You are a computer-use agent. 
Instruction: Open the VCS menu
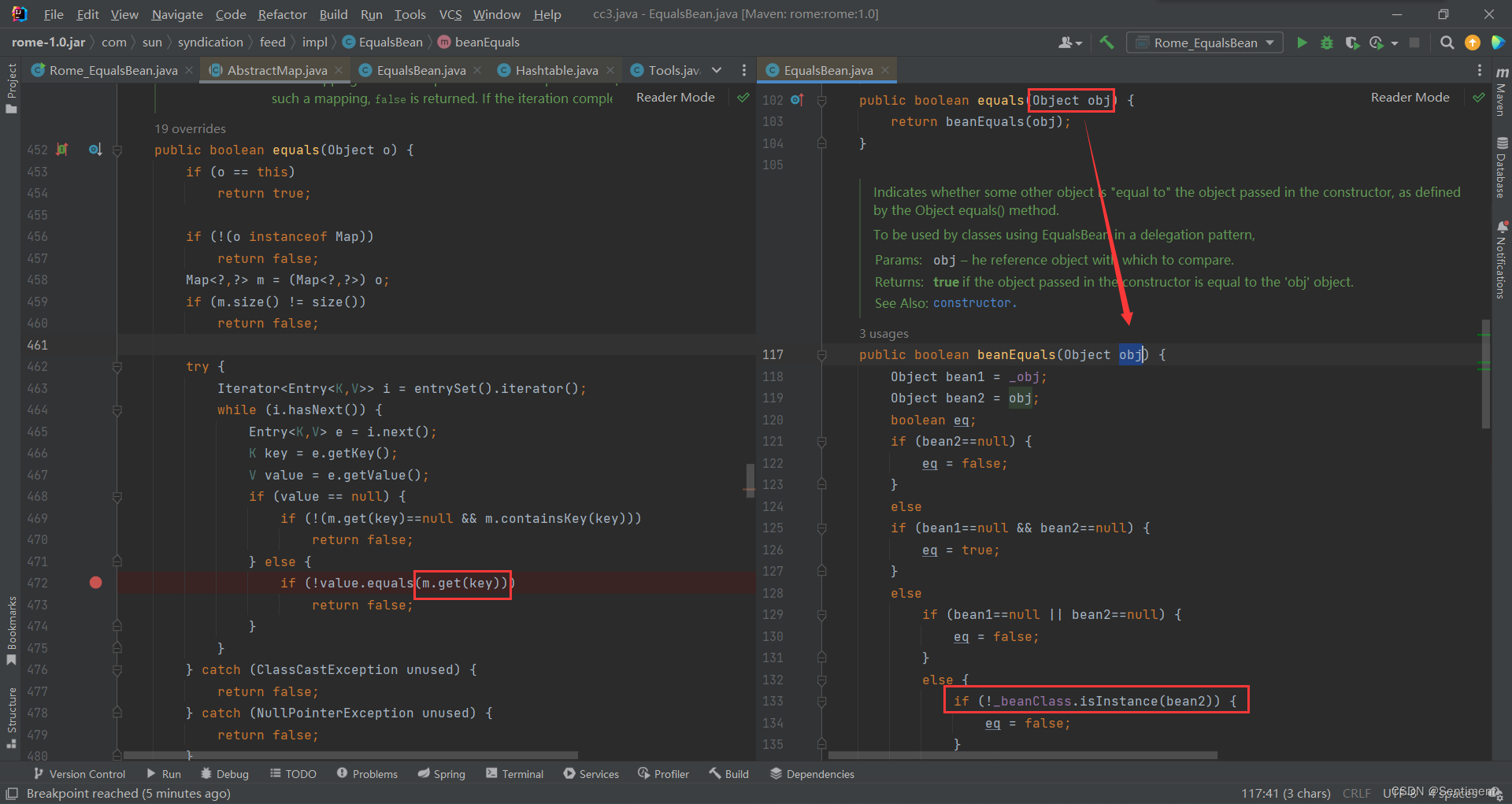tap(450, 14)
